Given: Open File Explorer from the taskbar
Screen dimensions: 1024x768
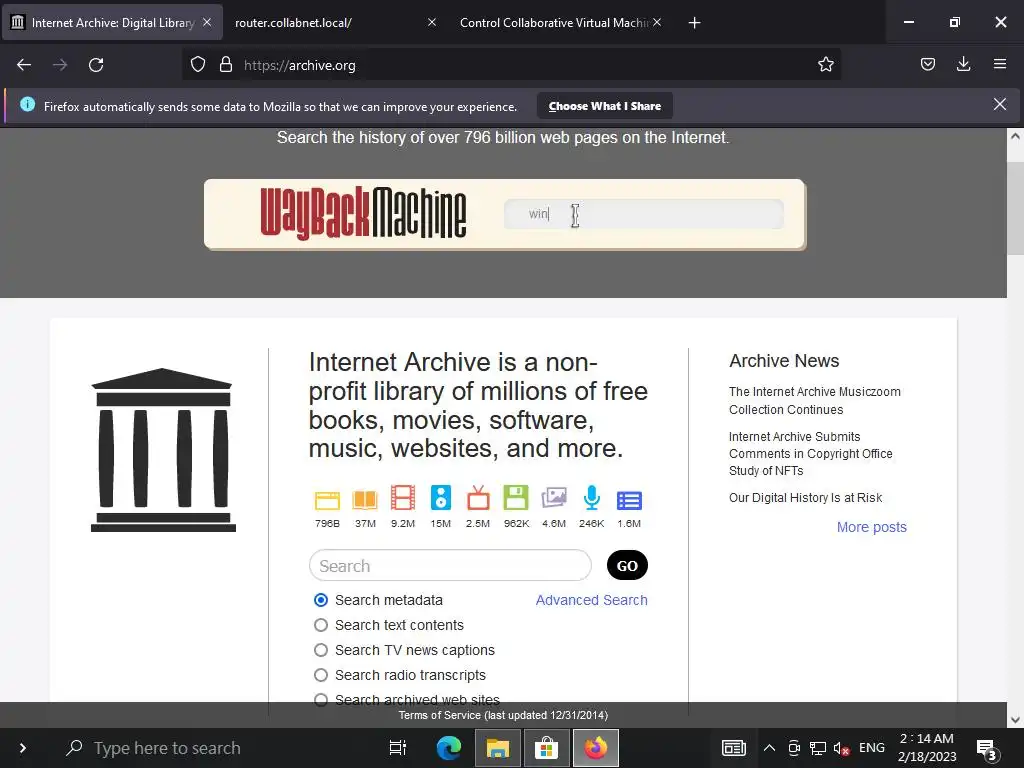Looking at the screenshot, I should [x=498, y=748].
